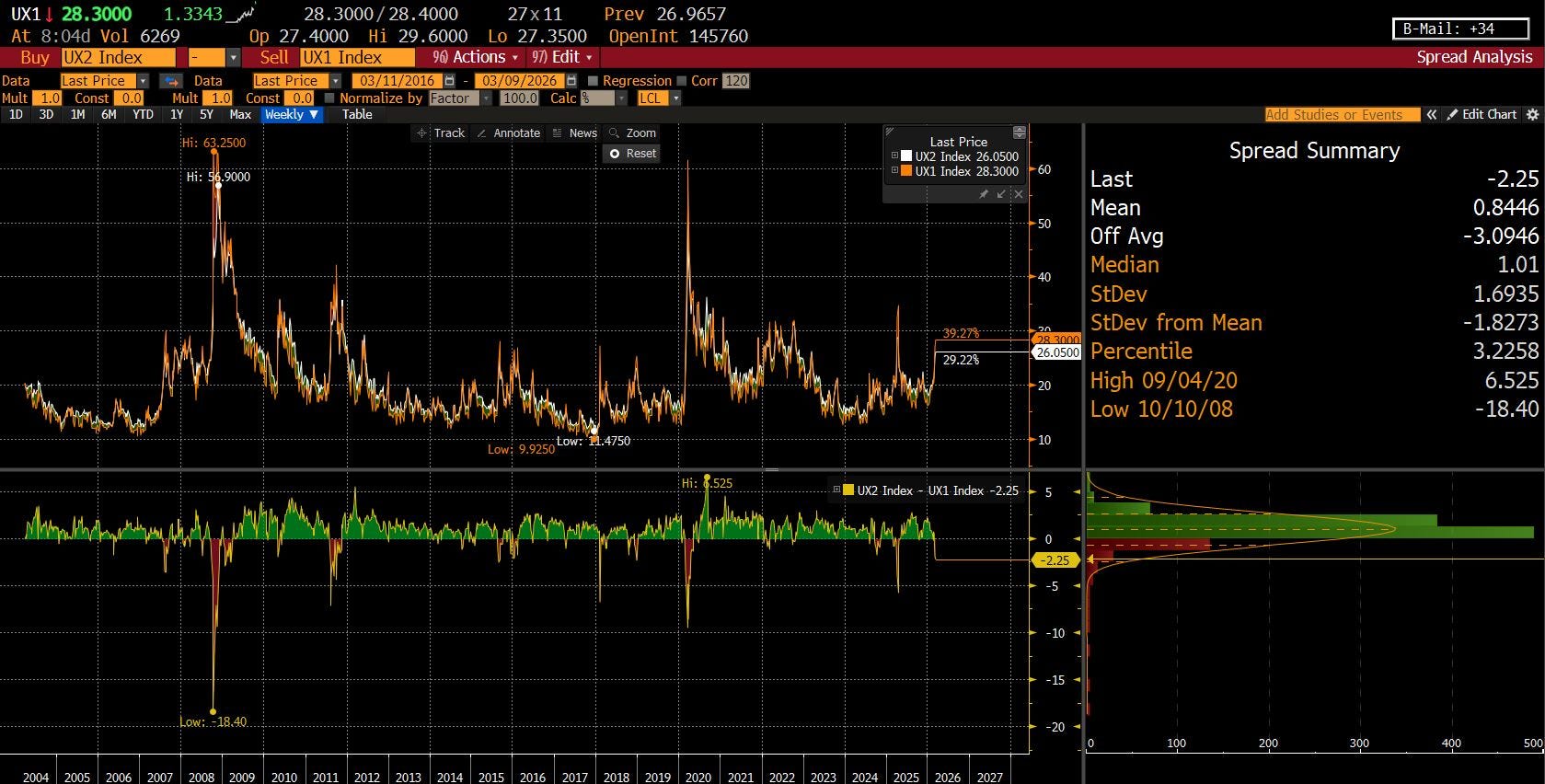Click the yellow spread series color swatch
The width and height of the screenshot is (1545, 784).
(x=848, y=490)
